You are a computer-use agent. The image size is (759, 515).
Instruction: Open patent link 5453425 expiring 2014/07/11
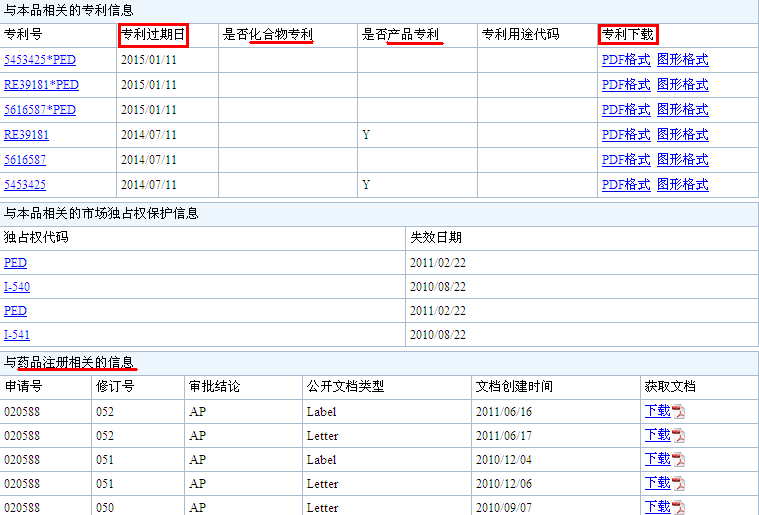pyautogui.click(x=25, y=185)
